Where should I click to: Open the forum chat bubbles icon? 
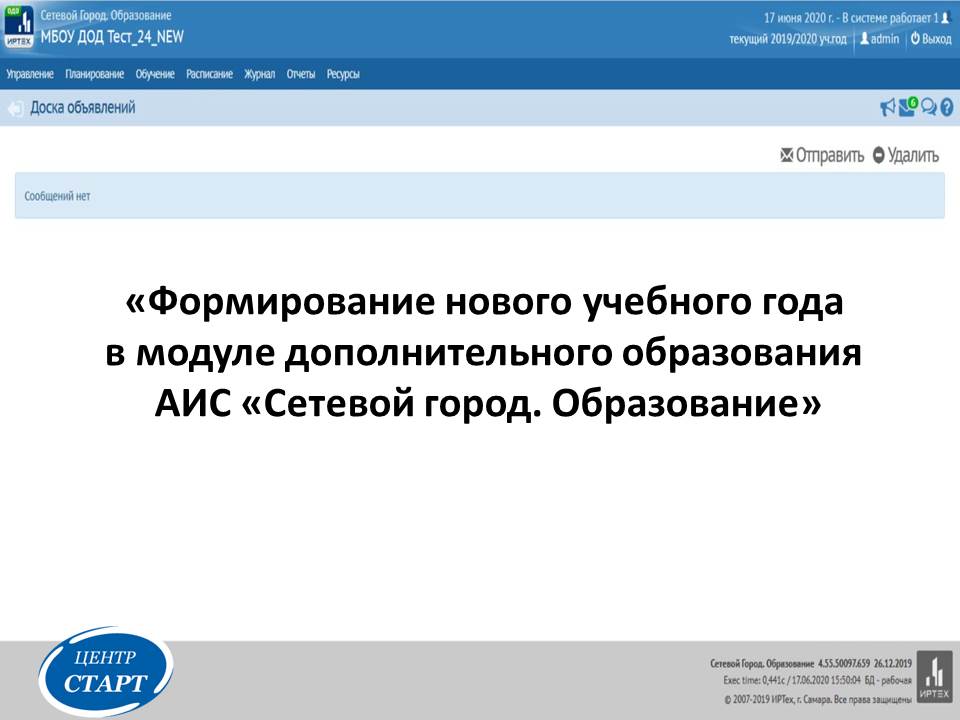[929, 108]
